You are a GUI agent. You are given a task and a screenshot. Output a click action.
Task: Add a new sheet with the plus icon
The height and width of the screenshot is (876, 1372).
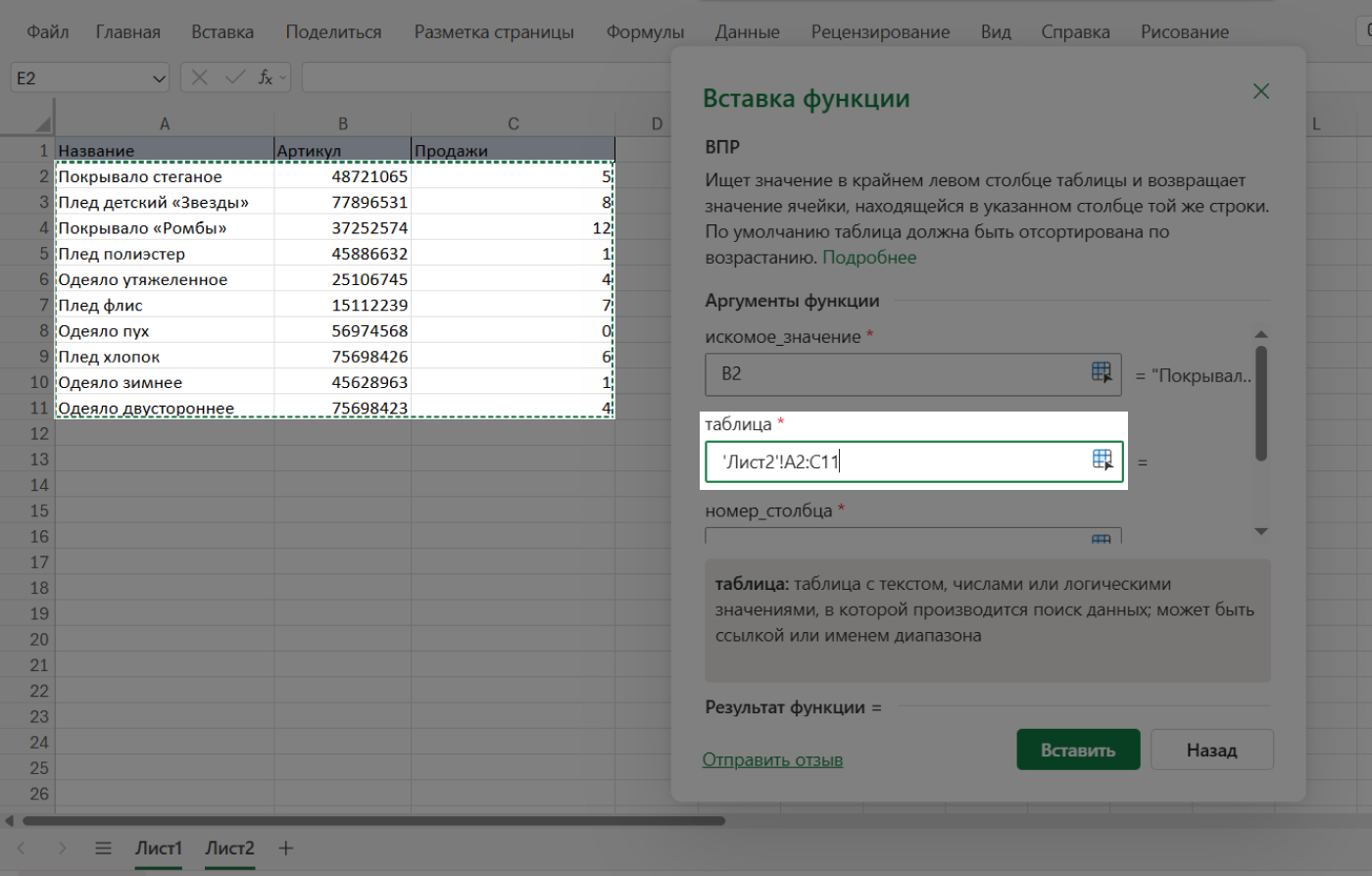pos(284,849)
